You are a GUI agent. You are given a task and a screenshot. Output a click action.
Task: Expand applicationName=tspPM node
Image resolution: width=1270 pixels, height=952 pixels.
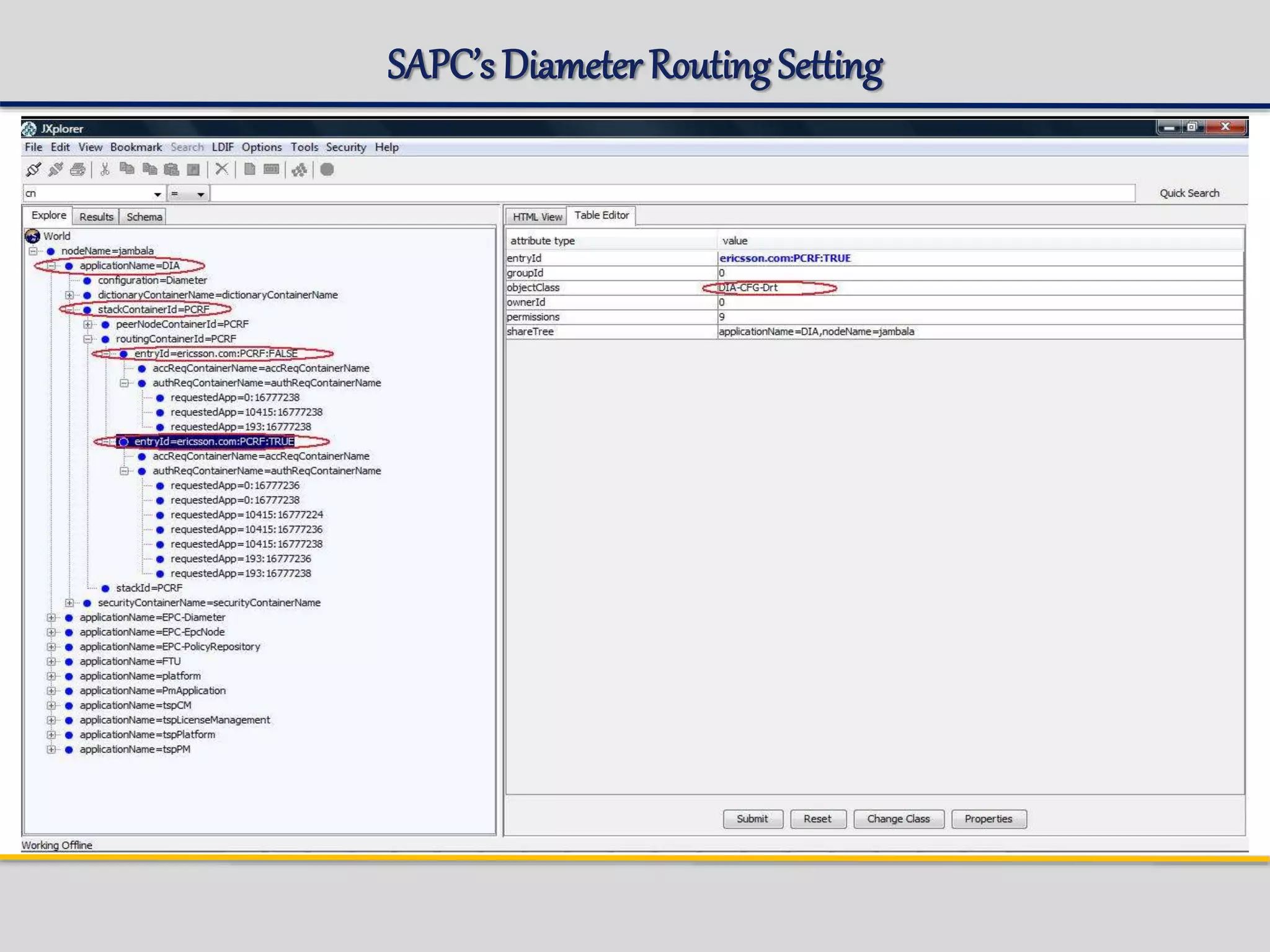(x=51, y=749)
